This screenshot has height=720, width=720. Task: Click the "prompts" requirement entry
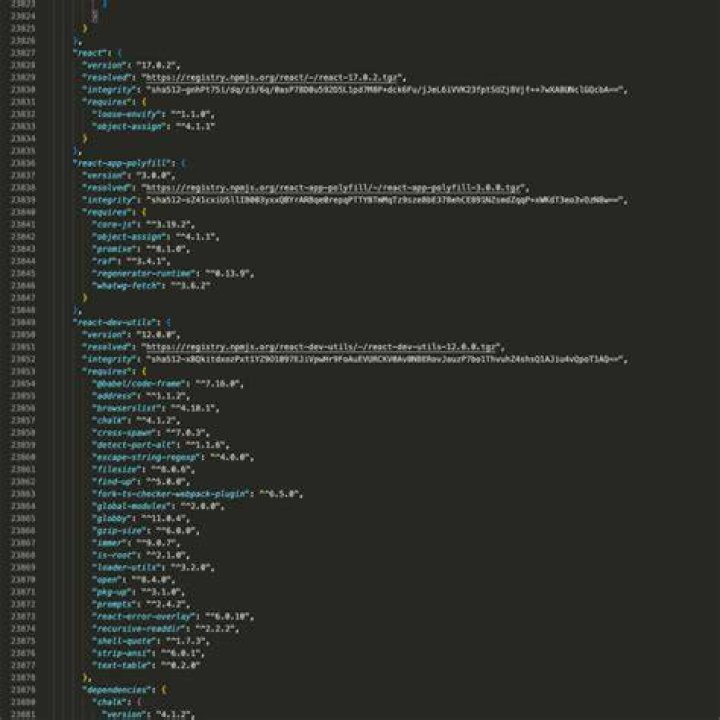point(141,604)
